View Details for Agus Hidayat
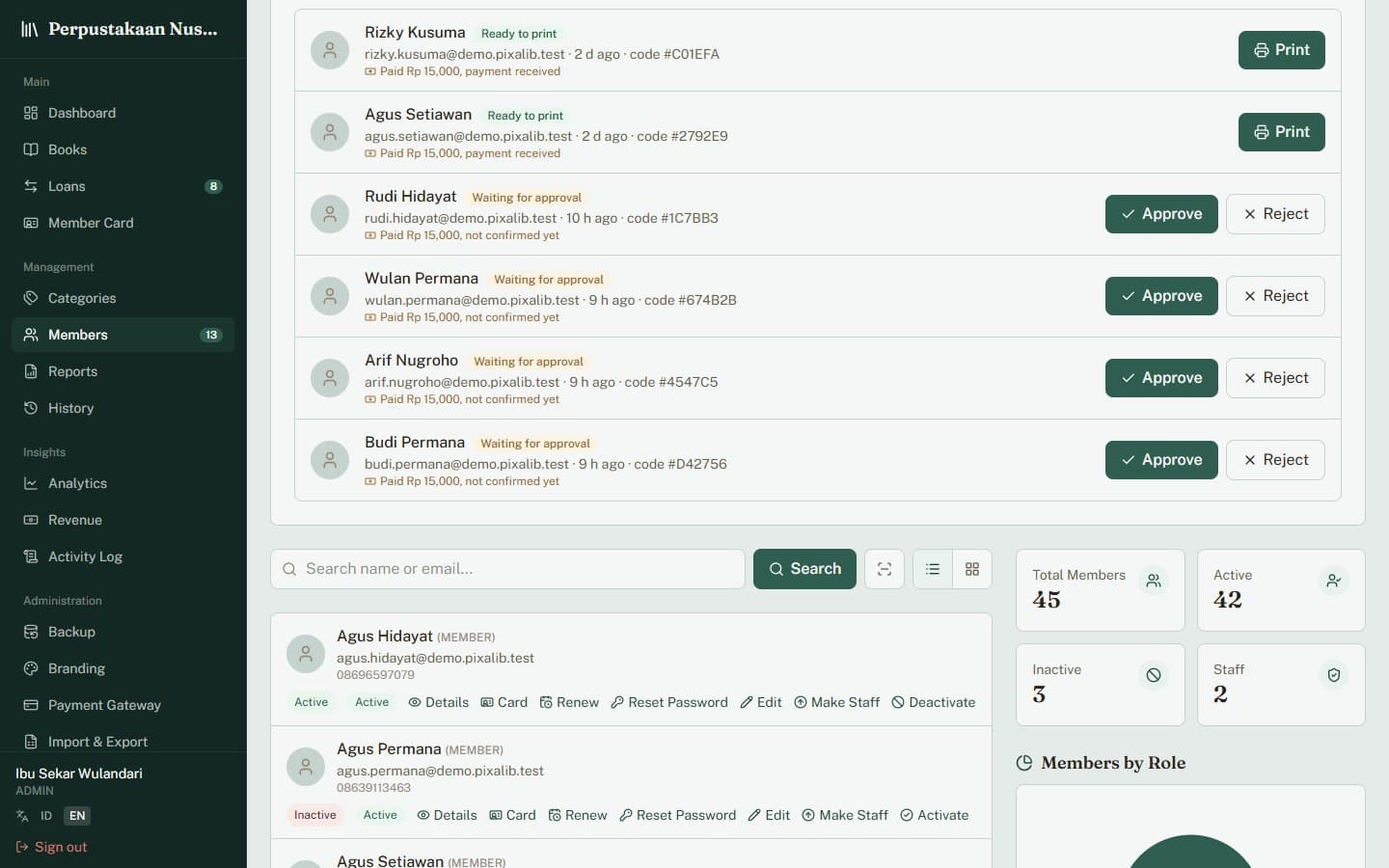The image size is (1389, 868). point(438,702)
